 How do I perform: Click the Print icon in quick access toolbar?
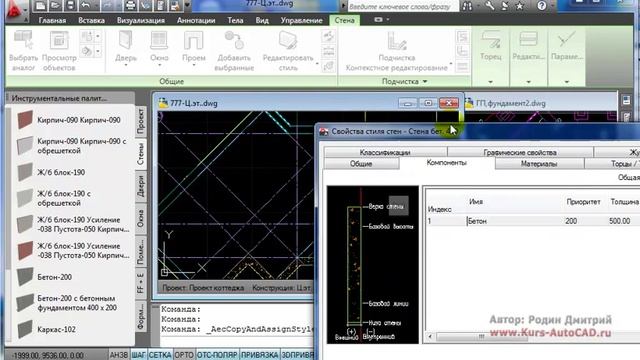click(130, 6)
